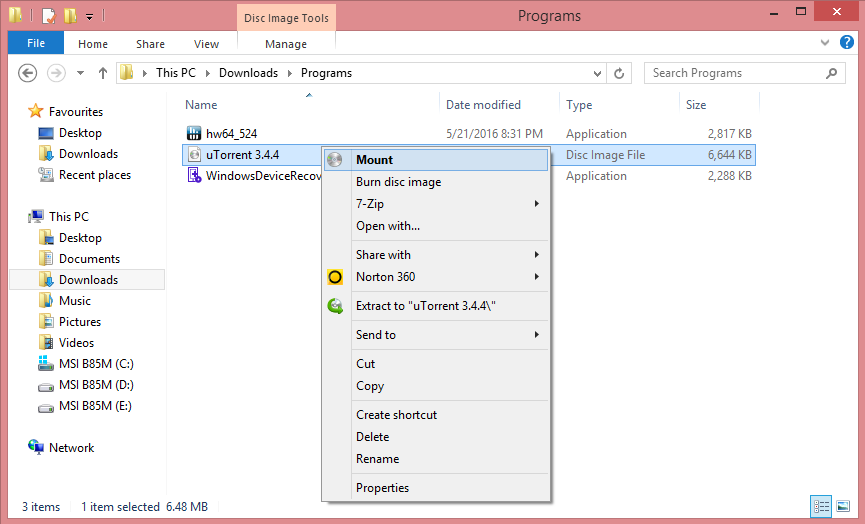This screenshot has width=865, height=524.
Task: Click the Mount disc icon in context menu
Action: (335, 159)
